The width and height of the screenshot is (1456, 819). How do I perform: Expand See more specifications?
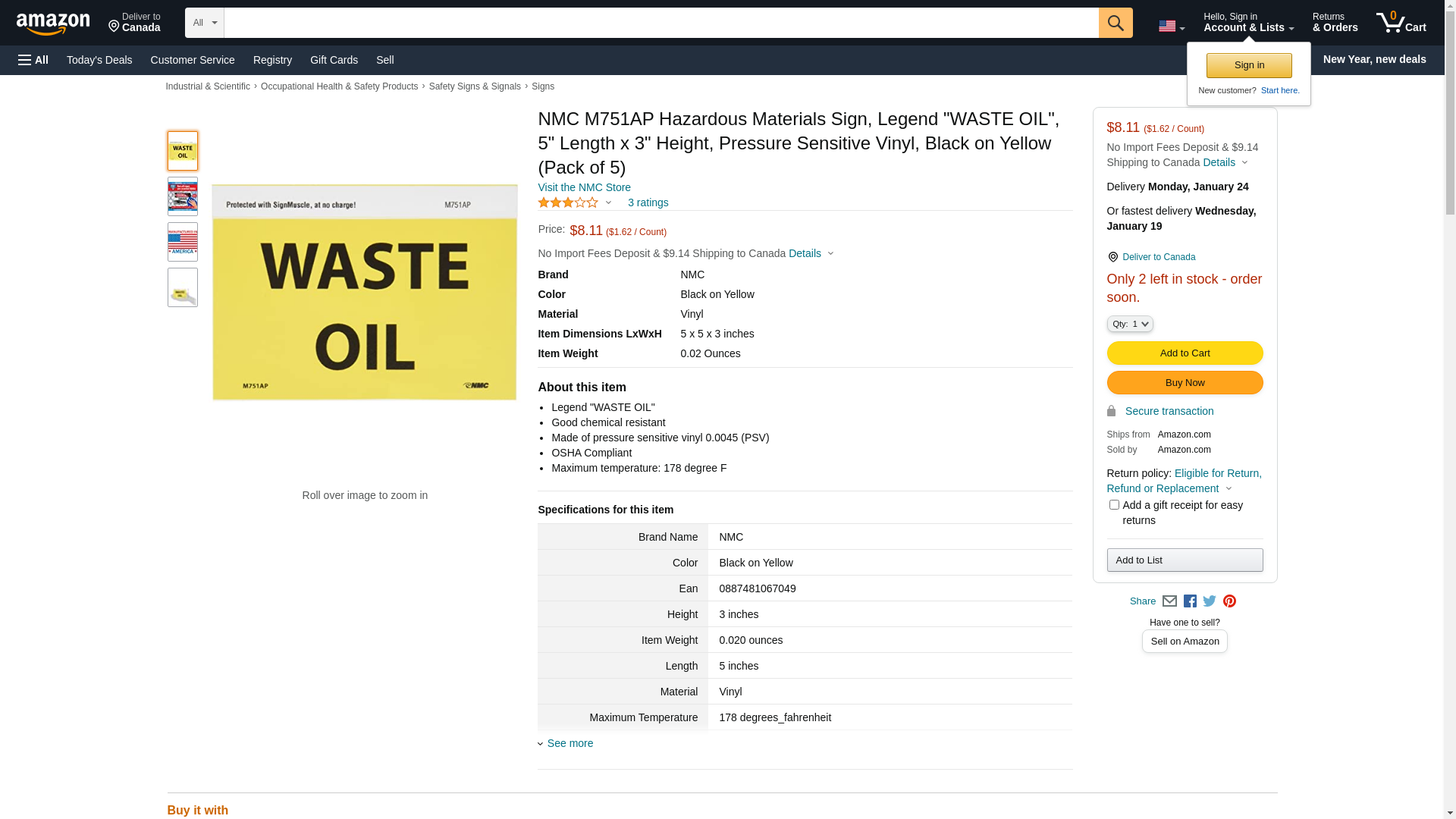(x=570, y=743)
